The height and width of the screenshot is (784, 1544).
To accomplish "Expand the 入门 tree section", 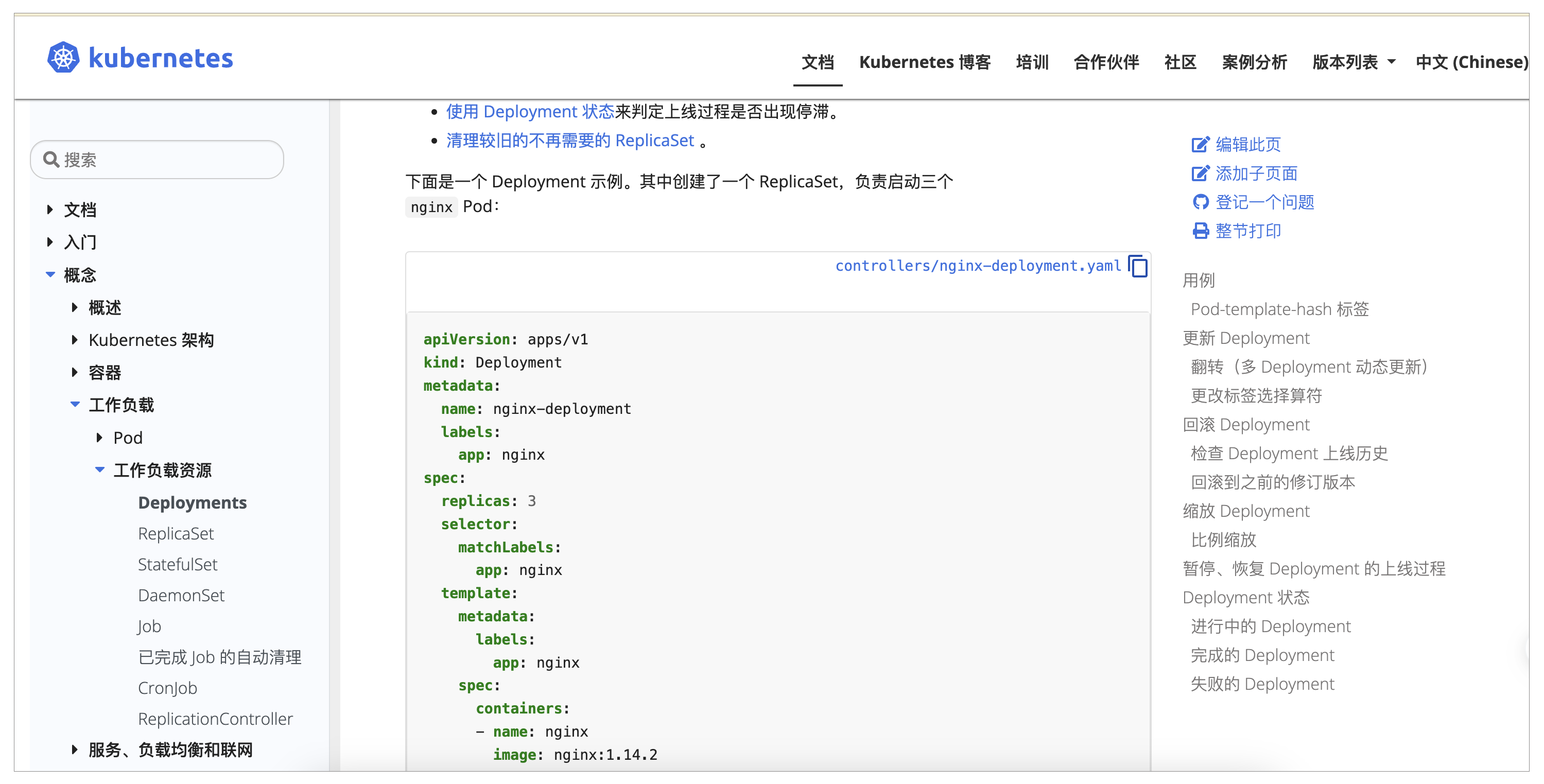I will [x=50, y=241].
